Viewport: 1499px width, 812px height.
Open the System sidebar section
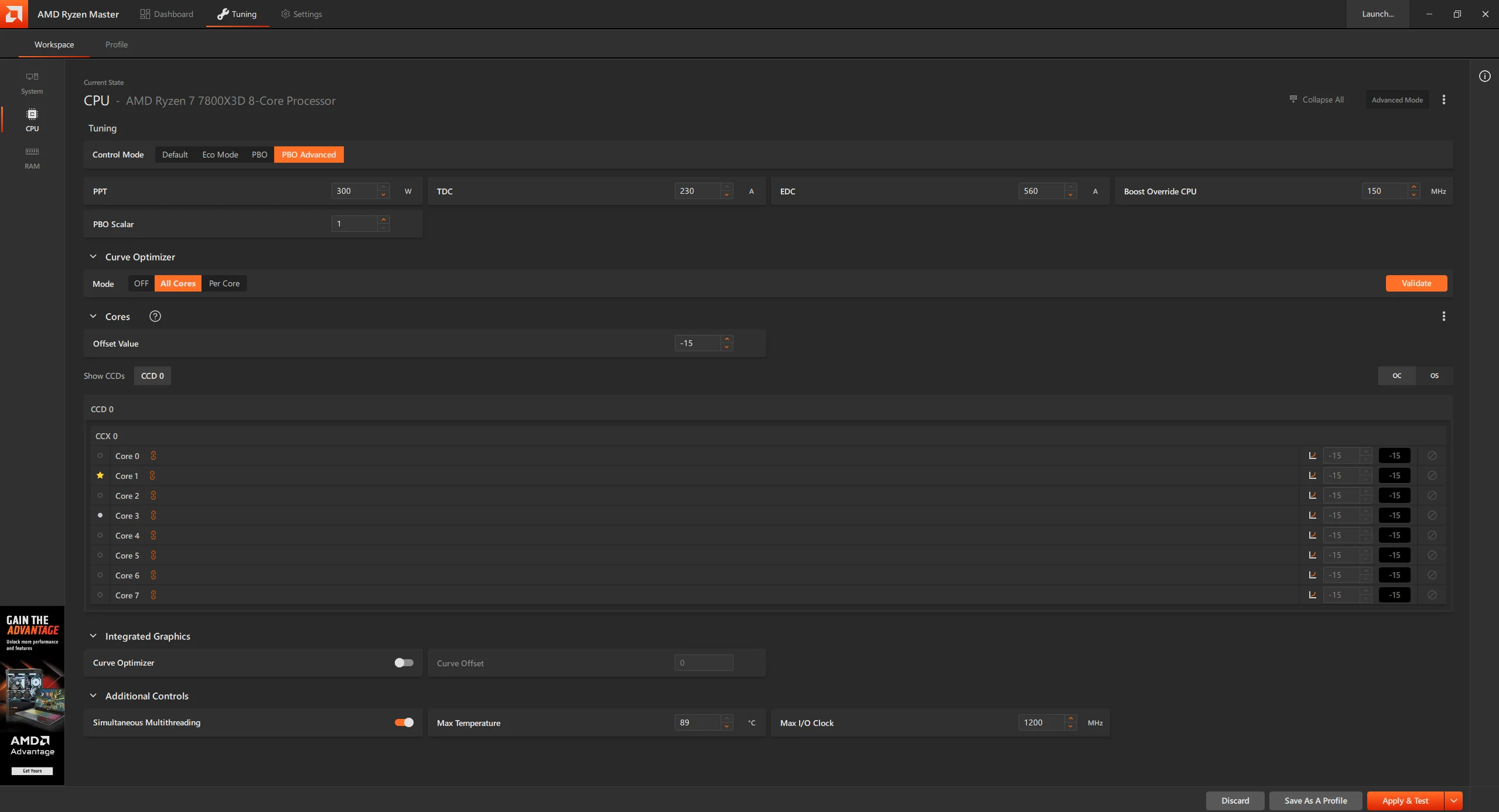tap(32, 83)
